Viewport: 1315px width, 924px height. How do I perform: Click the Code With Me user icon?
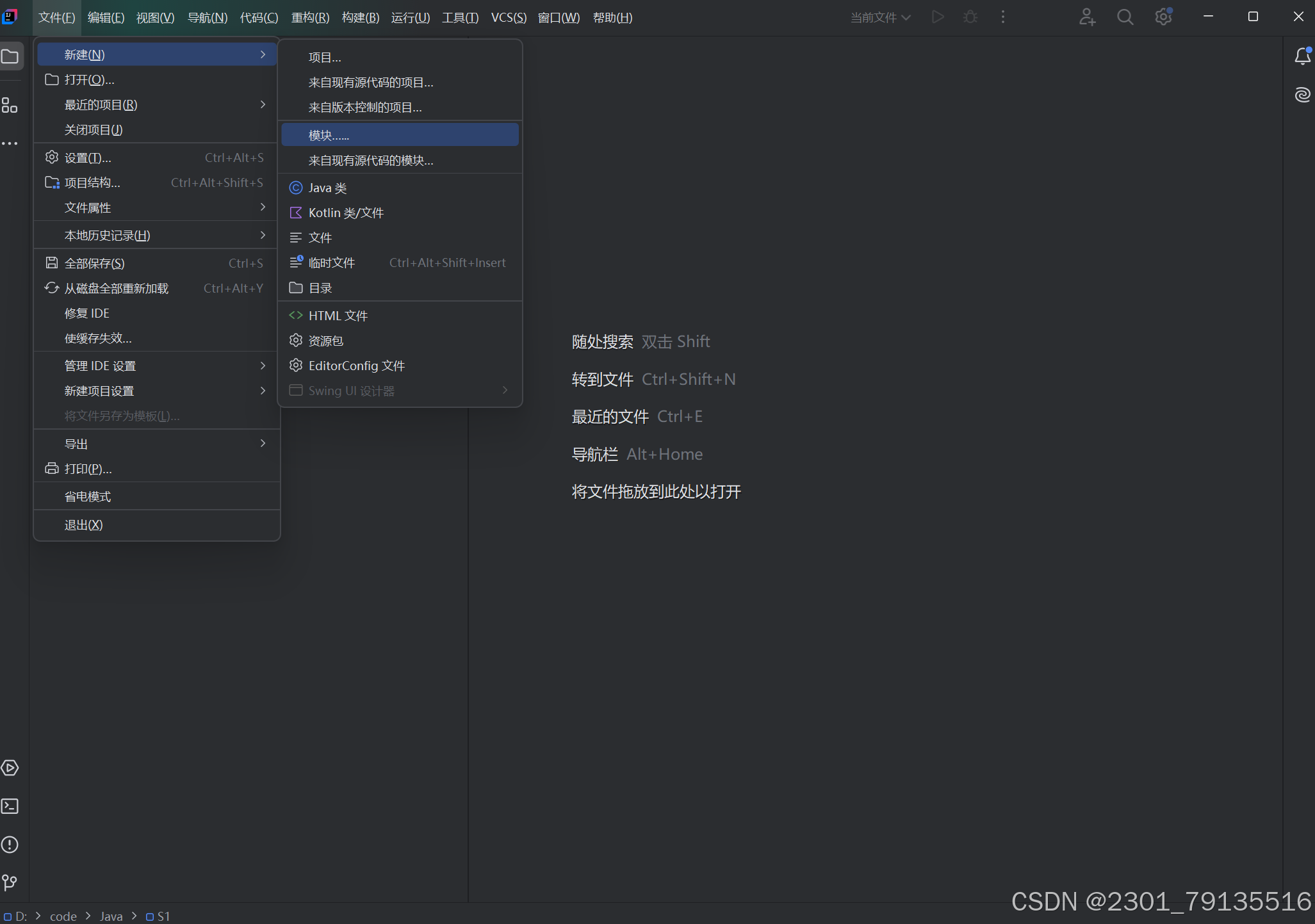coord(1086,17)
